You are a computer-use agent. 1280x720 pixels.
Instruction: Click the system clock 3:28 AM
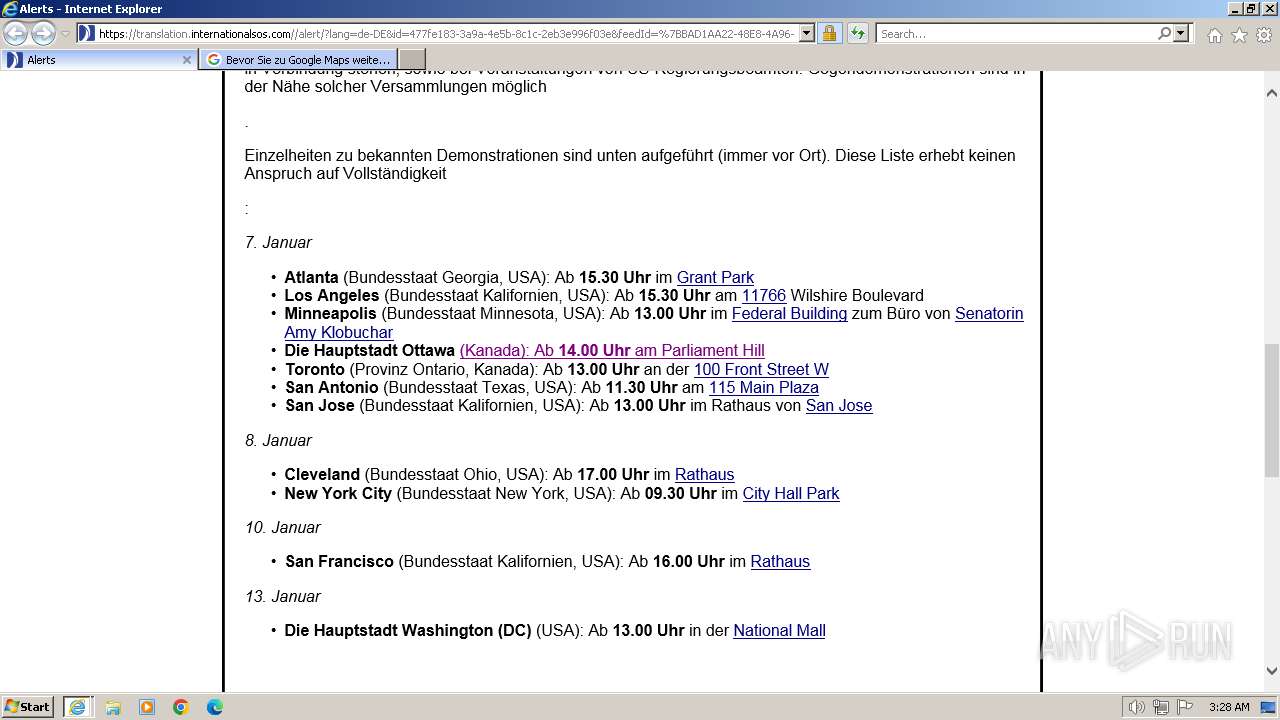tap(1229, 707)
